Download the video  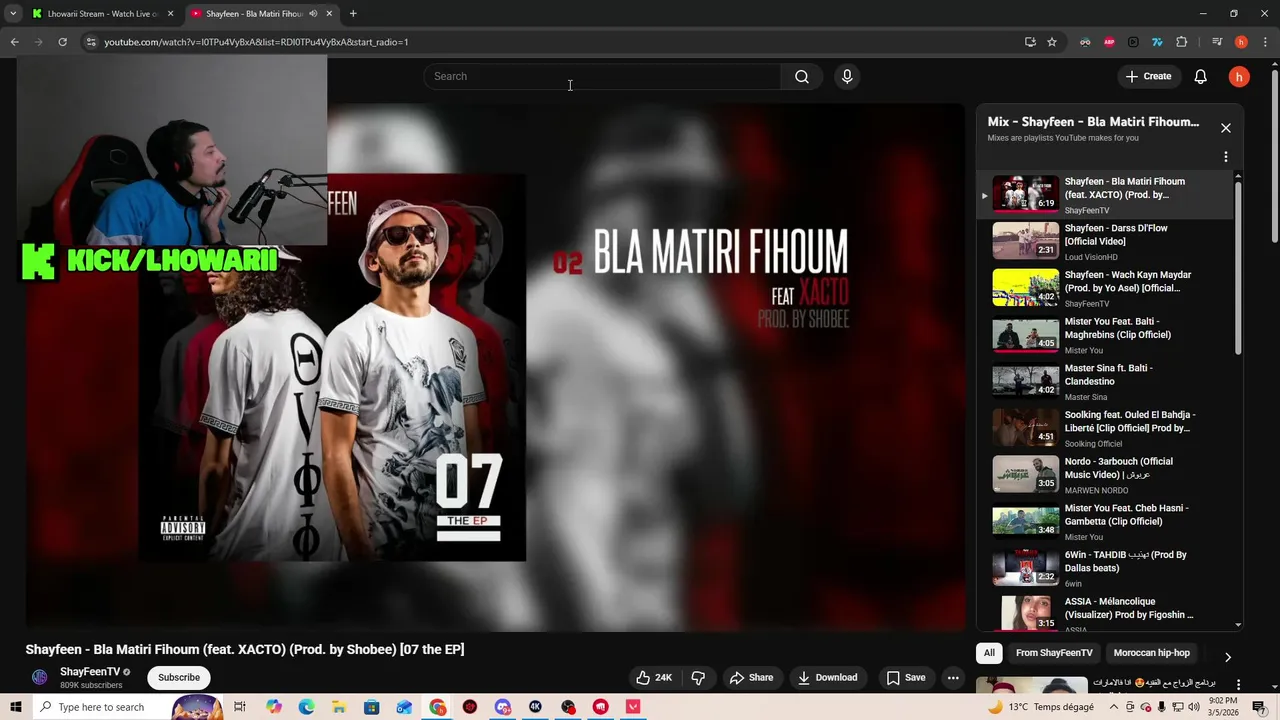827,678
